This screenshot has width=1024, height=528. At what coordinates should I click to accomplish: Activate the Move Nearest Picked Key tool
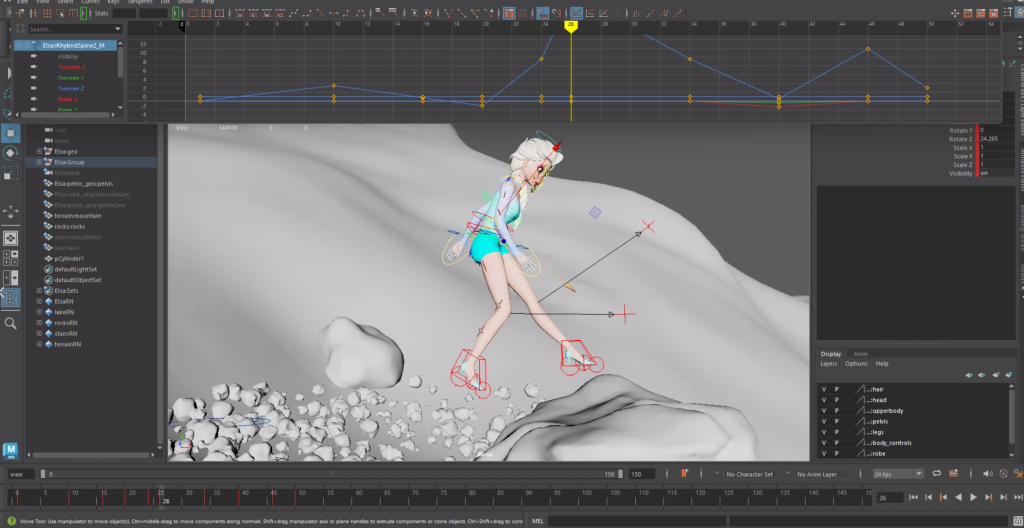tap(22, 13)
